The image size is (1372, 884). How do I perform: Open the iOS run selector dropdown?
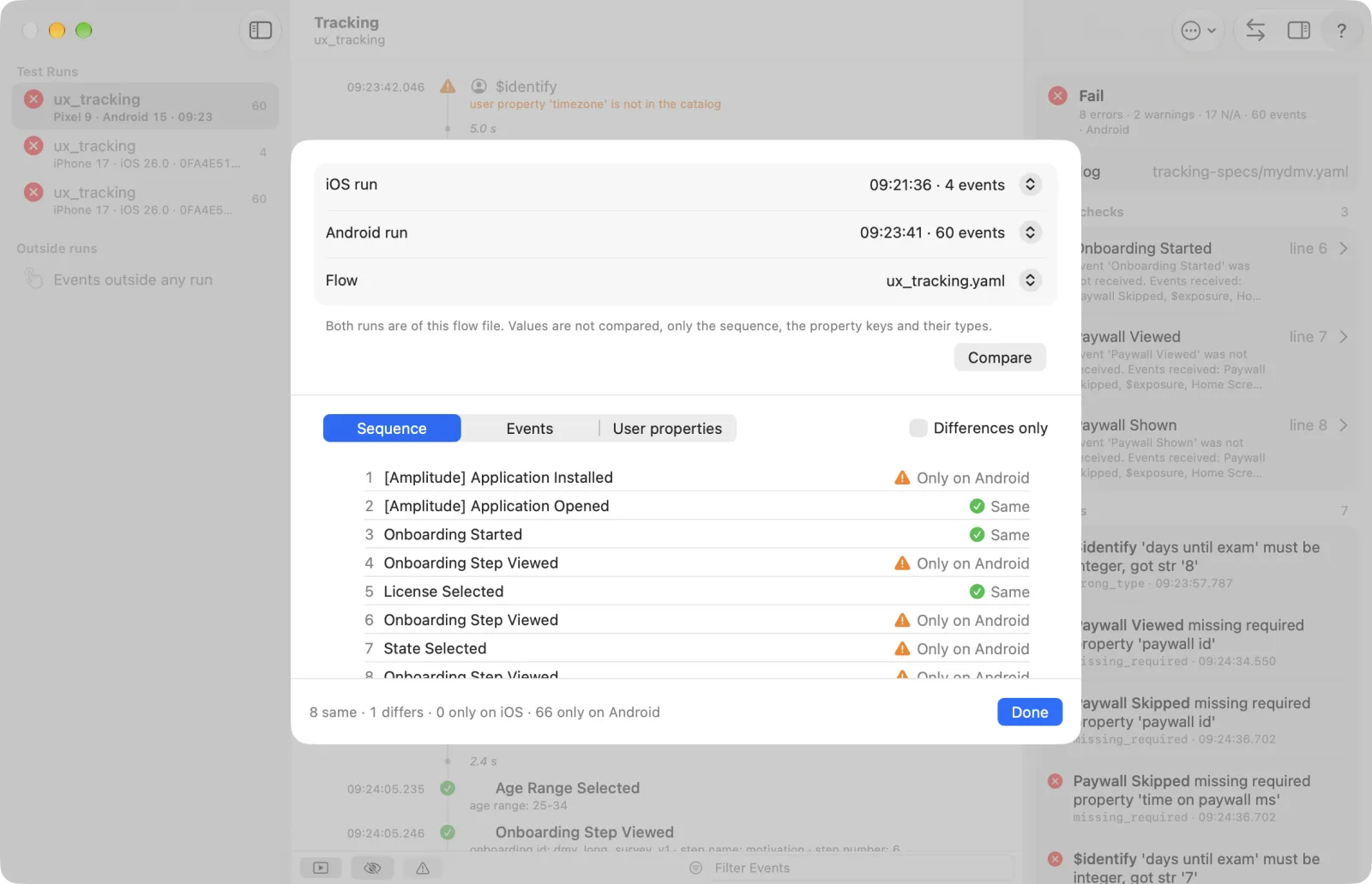tap(1030, 184)
